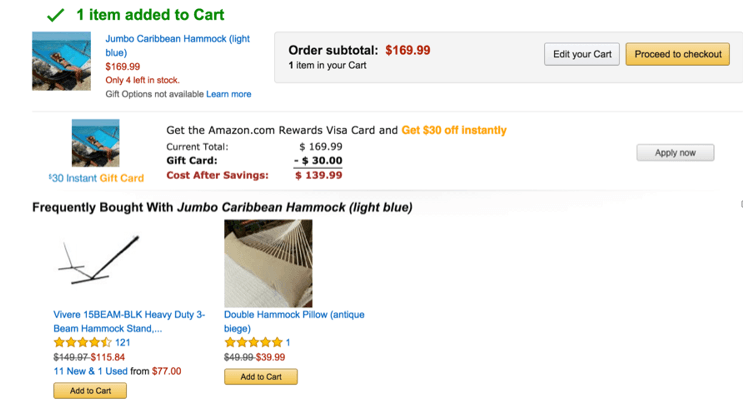This screenshot has height=410, width=743.
Task: Open the Vivere hammock stand image
Action: click(x=99, y=260)
